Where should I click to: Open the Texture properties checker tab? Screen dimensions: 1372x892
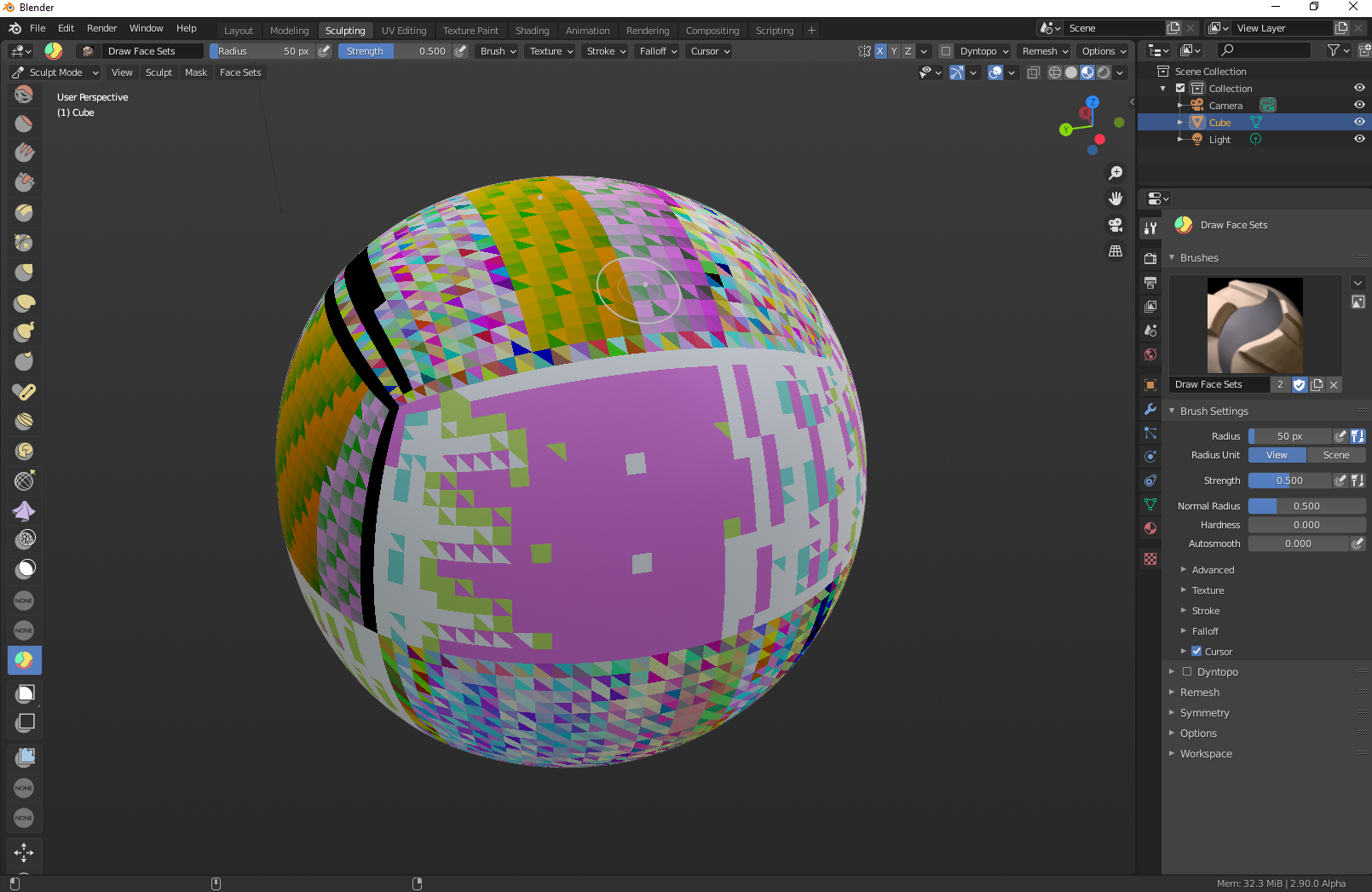(x=1150, y=559)
